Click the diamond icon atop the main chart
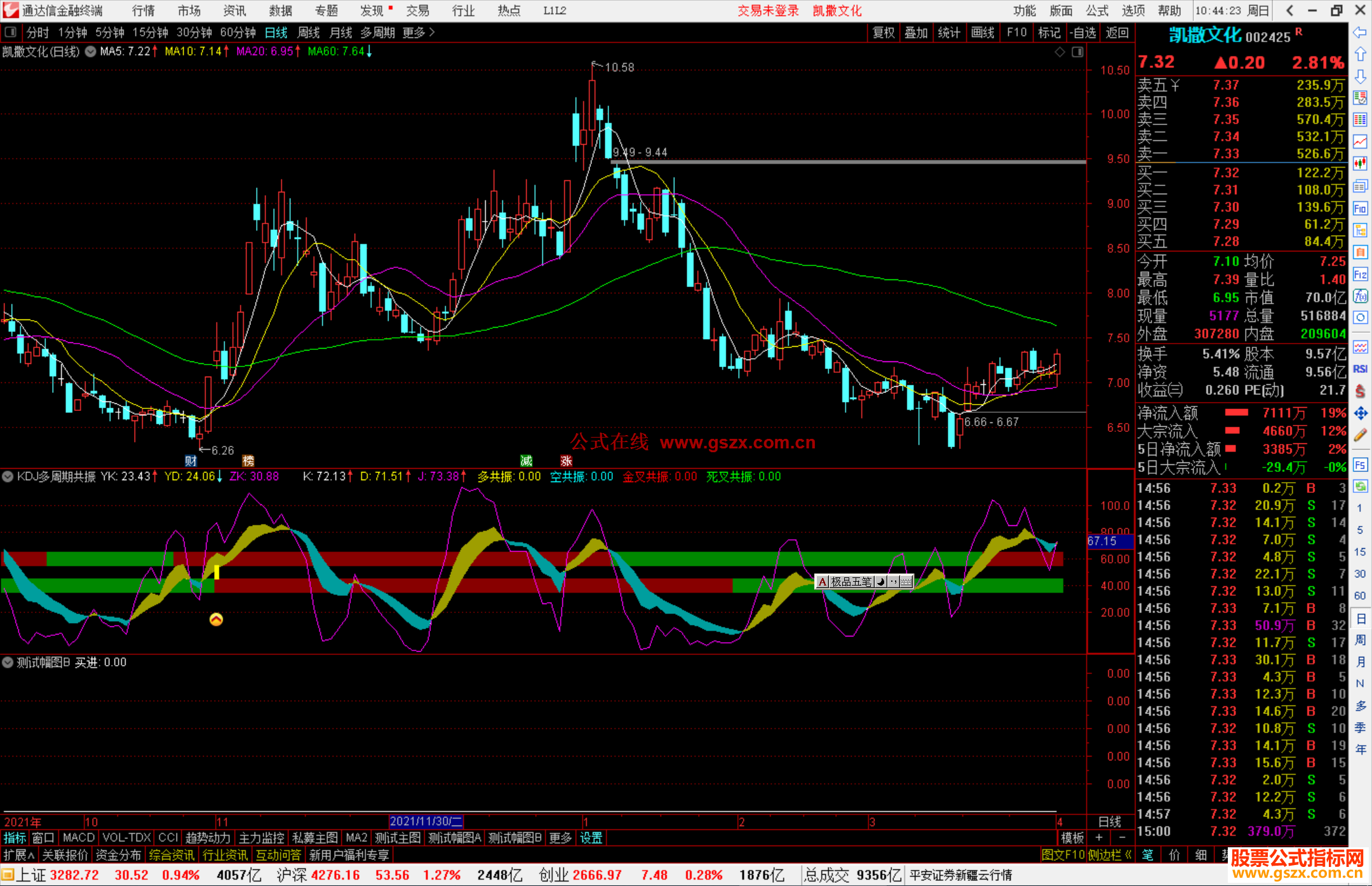1372x886 pixels. [1059, 52]
